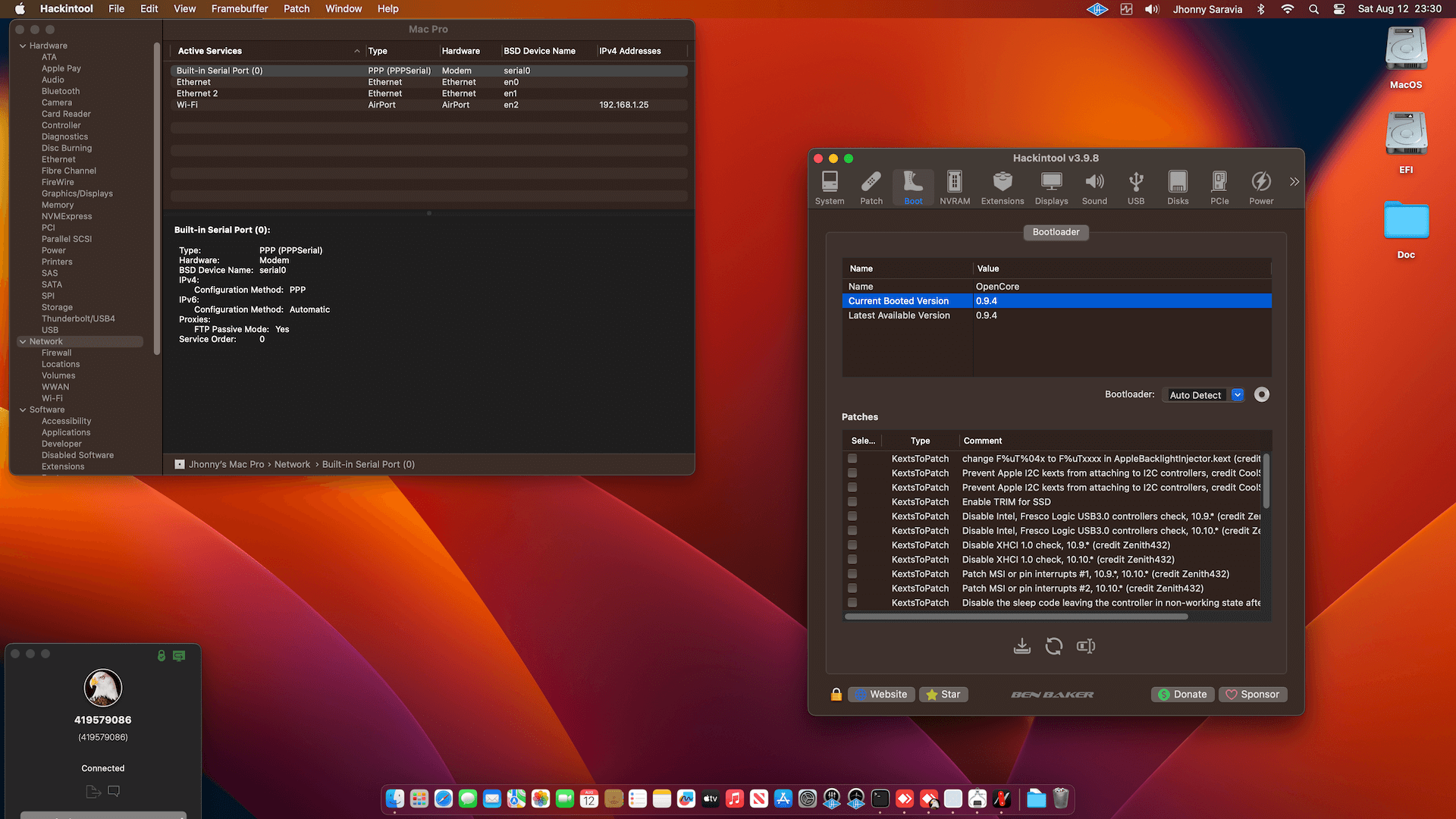Viewport: 1456px width, 819px height.
Task: Toggle checkbox for Patch MSI or pin interrupts #1
Action: (x=852, y=574)
